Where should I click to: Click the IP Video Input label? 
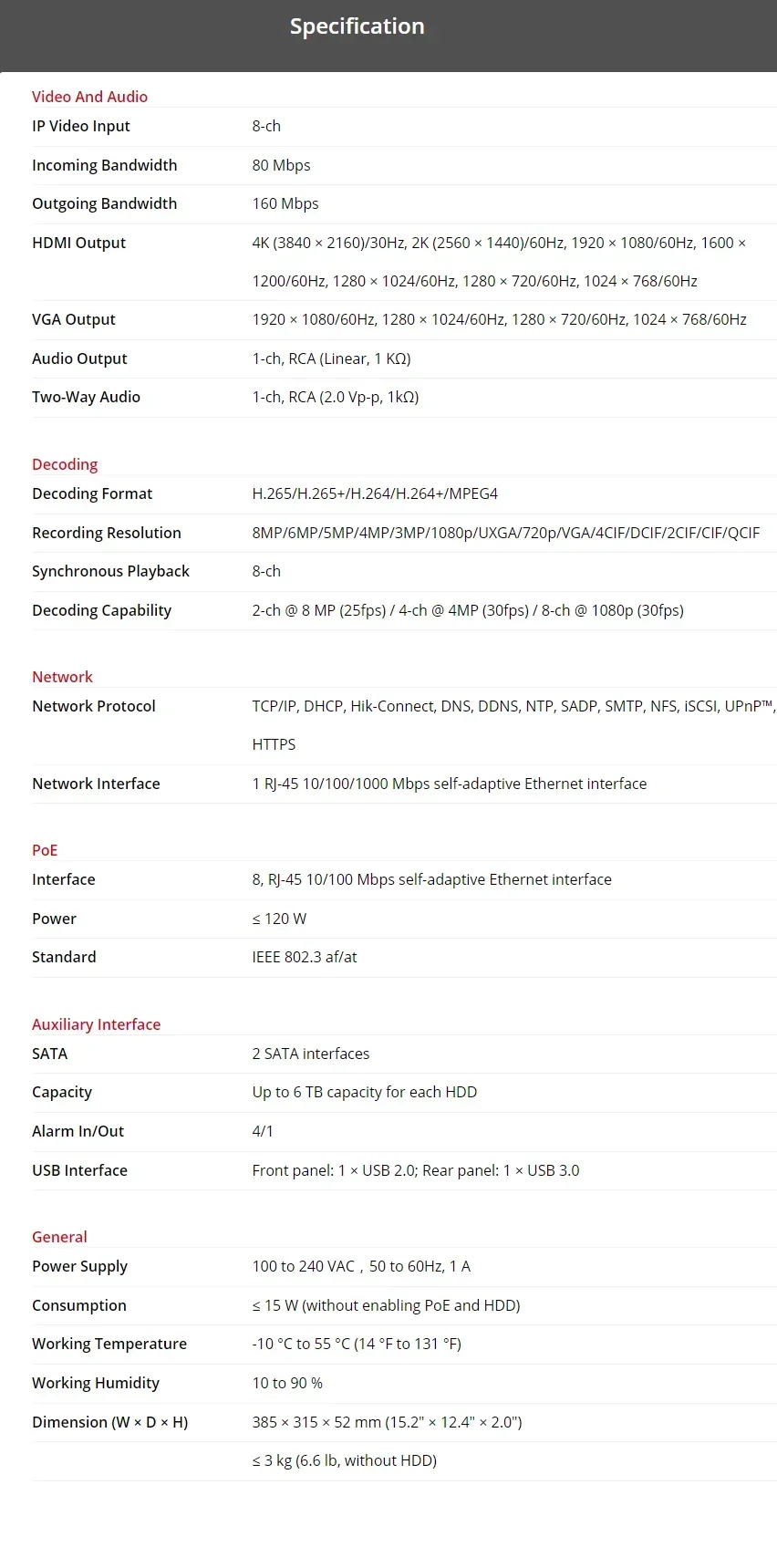pos(81,126)
